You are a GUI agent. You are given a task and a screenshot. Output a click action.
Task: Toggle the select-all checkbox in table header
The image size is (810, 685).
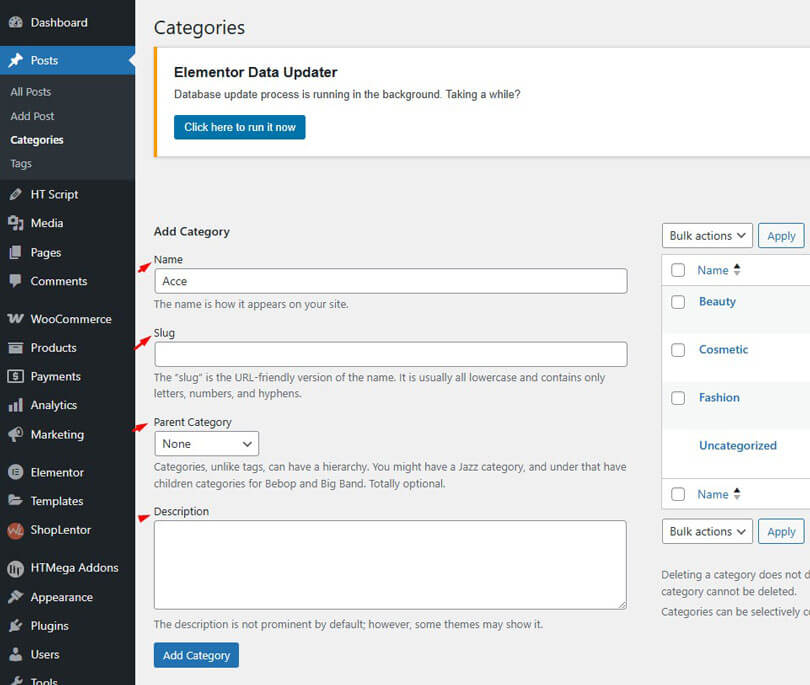pyautogui.click(x=678, y=270)
